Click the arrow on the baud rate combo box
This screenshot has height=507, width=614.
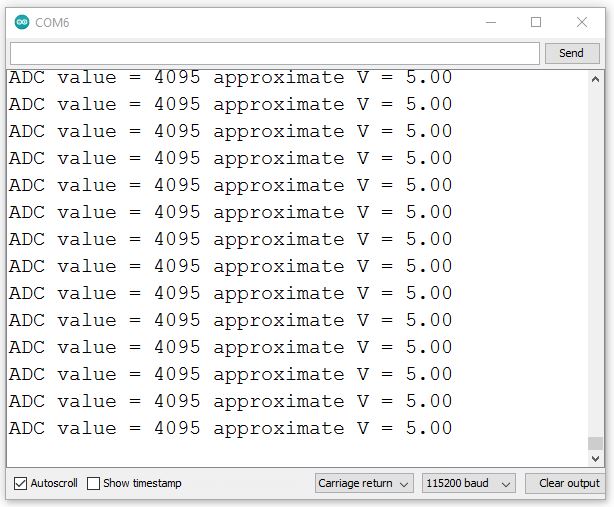506,484
